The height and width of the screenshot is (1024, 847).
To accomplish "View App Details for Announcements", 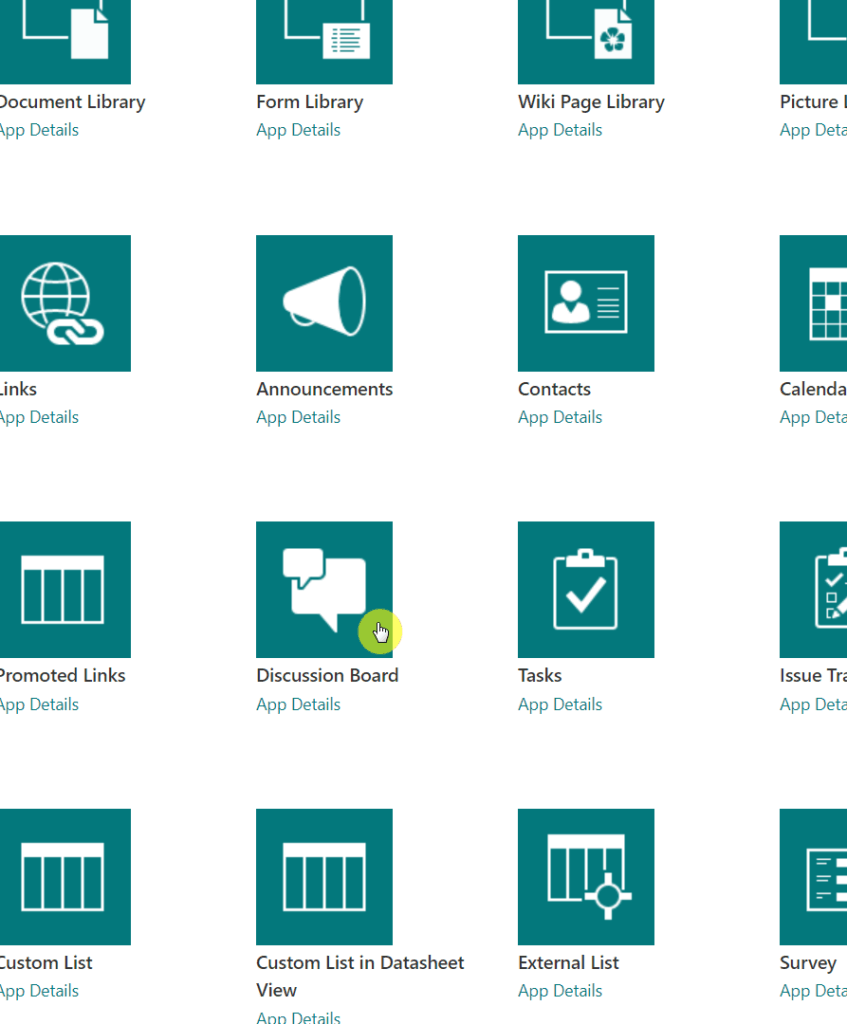I will [x=298, y=417].
